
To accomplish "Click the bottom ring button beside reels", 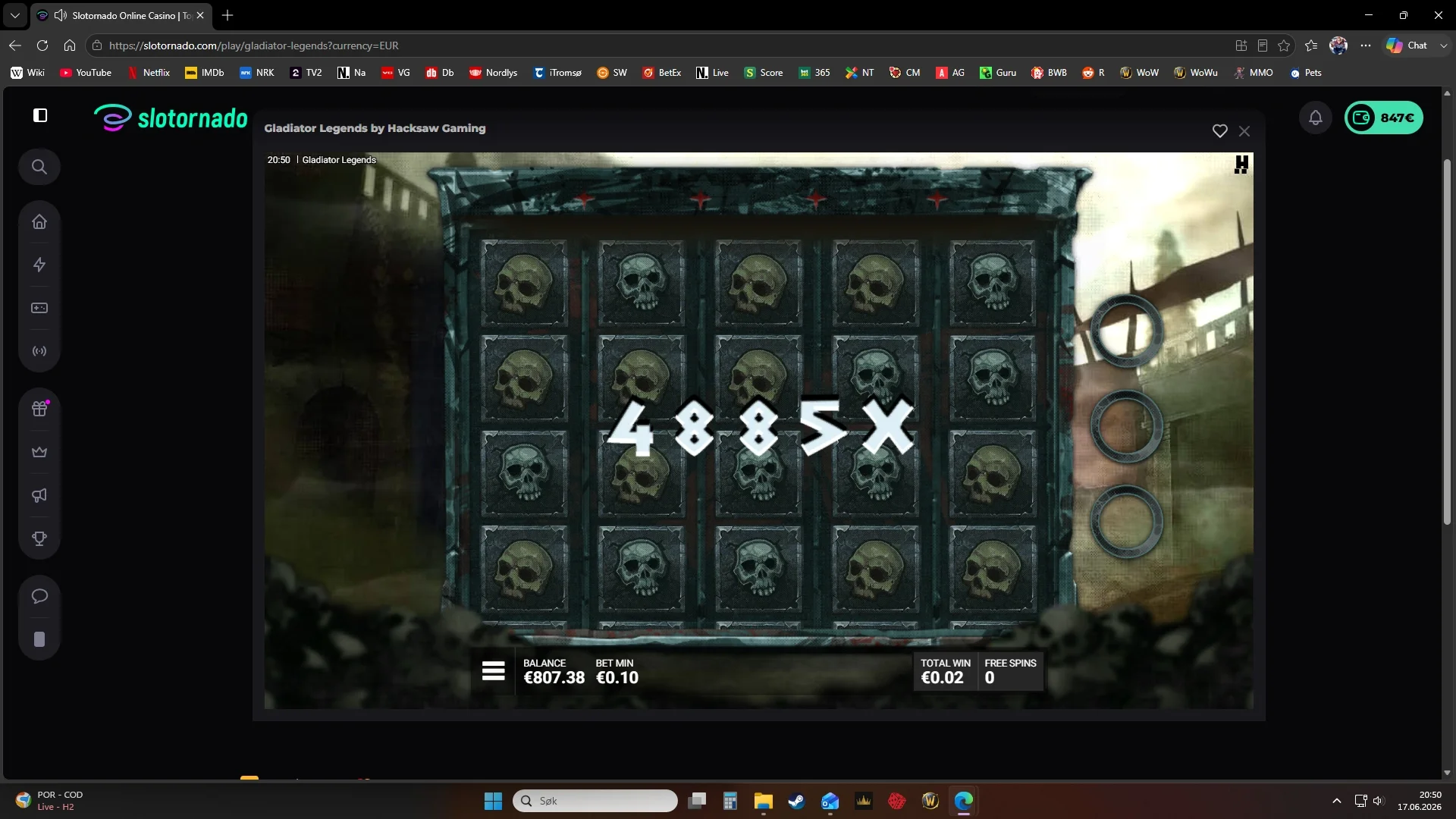I will click(1127, 522).
